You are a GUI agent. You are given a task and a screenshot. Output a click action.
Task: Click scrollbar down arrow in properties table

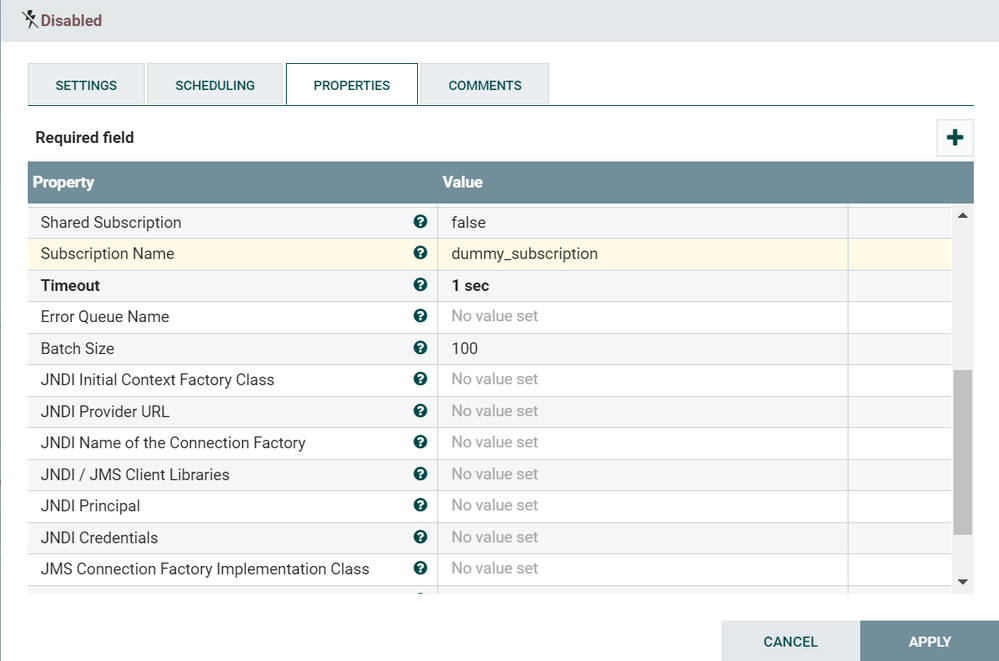(x=963, y=581)
